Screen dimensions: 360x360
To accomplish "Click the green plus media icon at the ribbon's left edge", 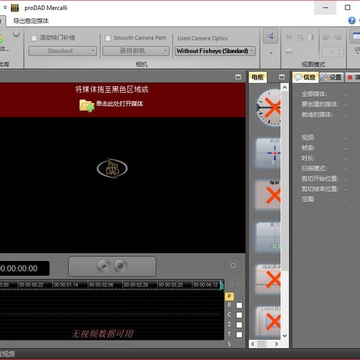I will [x=1, y=39].
